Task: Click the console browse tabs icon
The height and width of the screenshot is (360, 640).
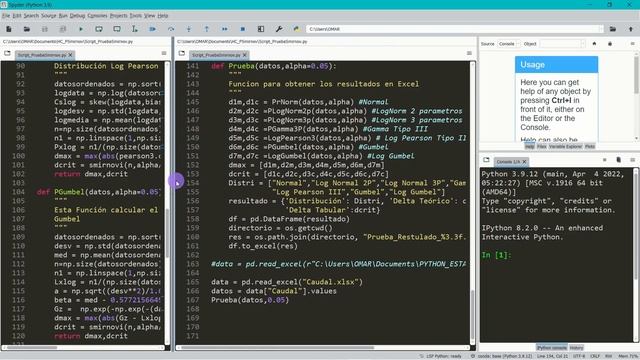Action: (486, 160)
